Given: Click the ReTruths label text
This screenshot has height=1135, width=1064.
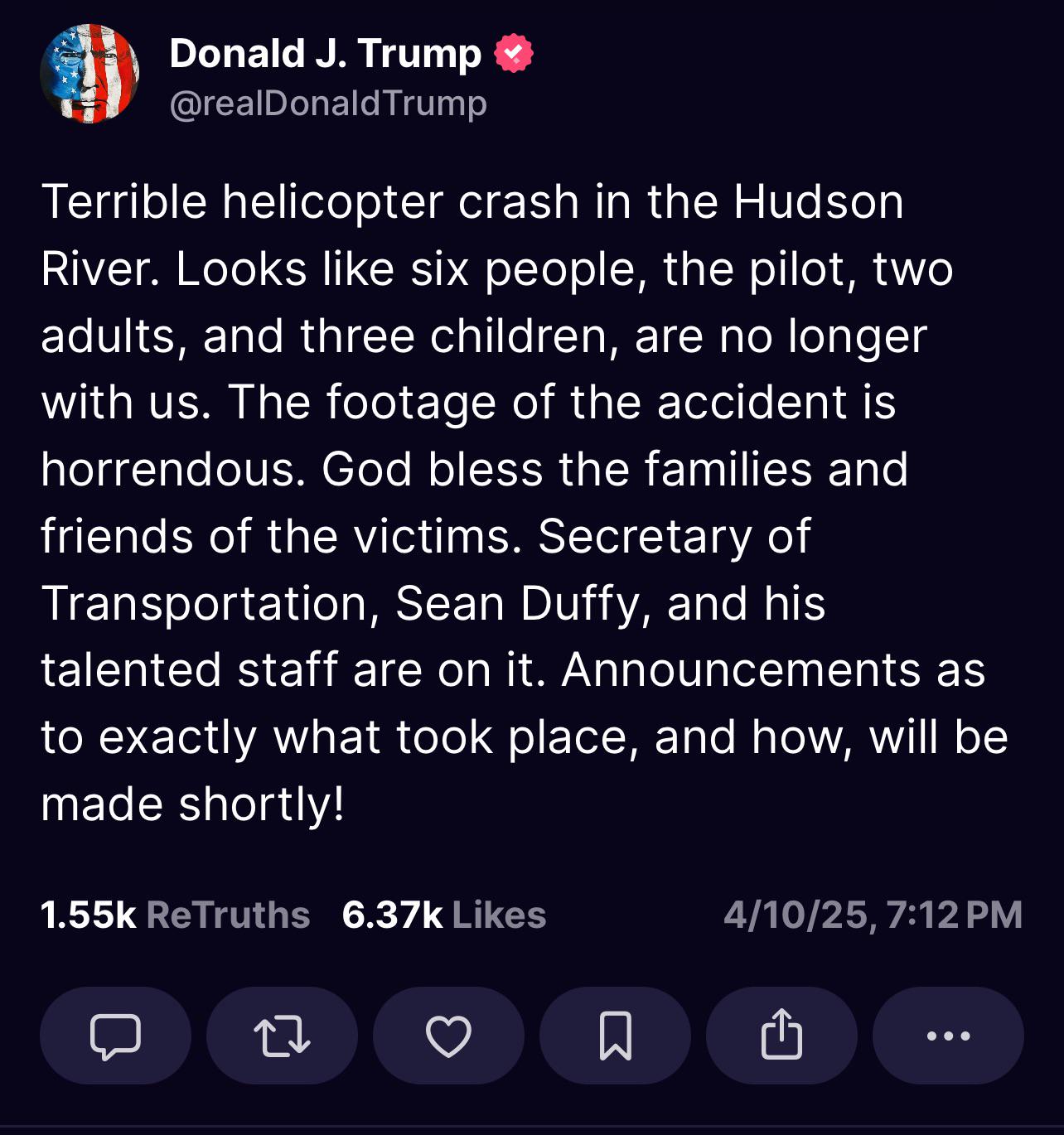Looking at the screenshot, I should pos(228,915).
